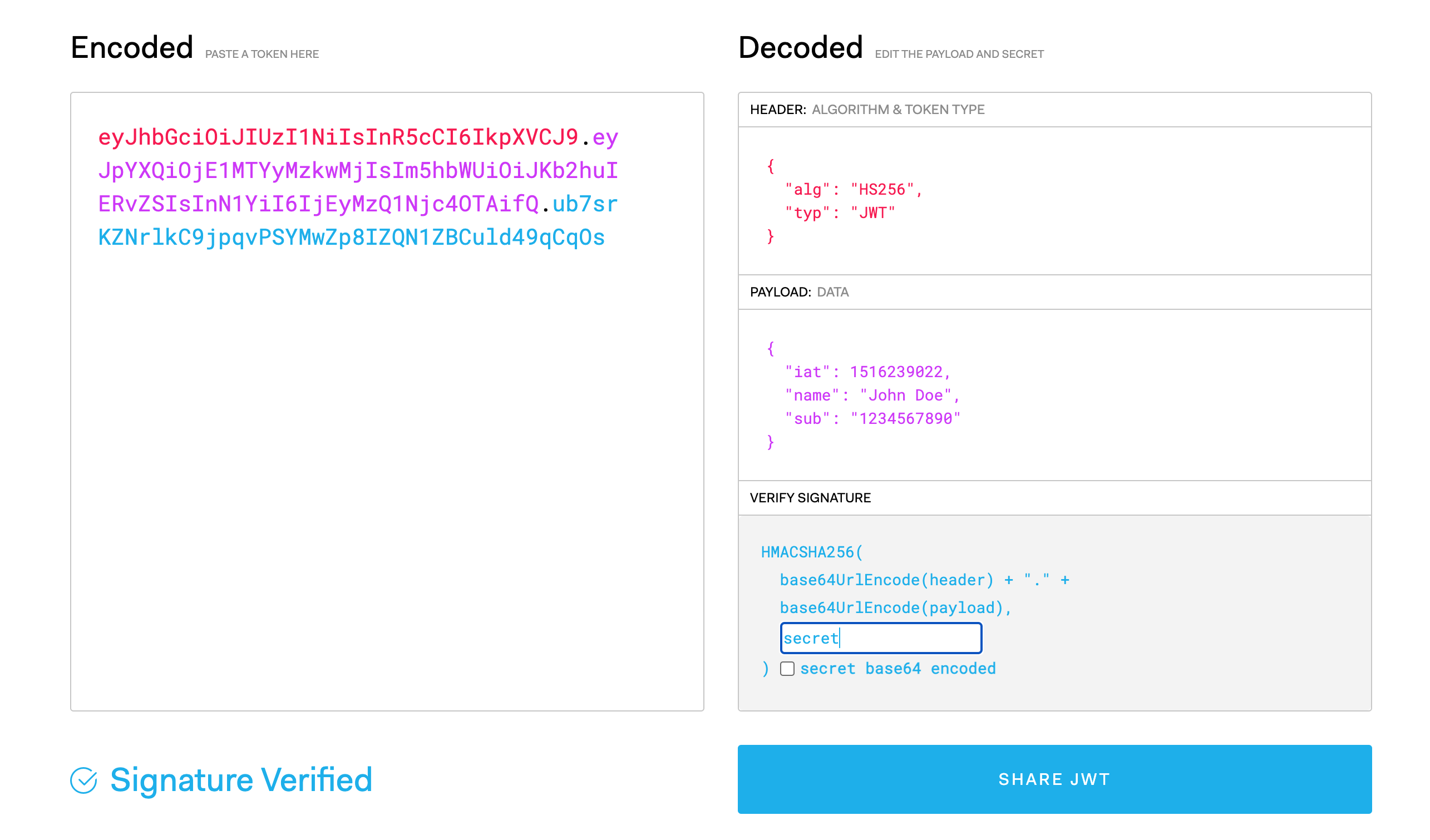The image size is (1430, 840).
Task: Click the EDIT THE PAYLOAD AND SECRET hint
Action: point(959,55)
